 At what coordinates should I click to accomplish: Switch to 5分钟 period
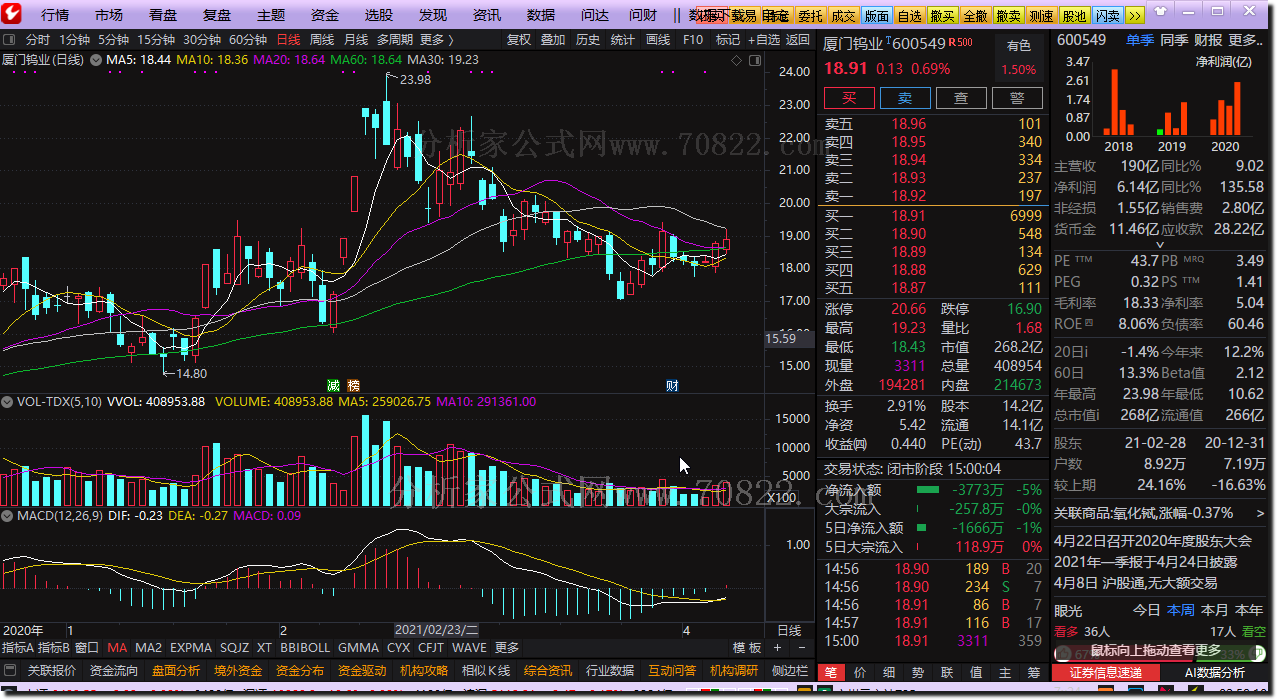click(x=113, y=40)
